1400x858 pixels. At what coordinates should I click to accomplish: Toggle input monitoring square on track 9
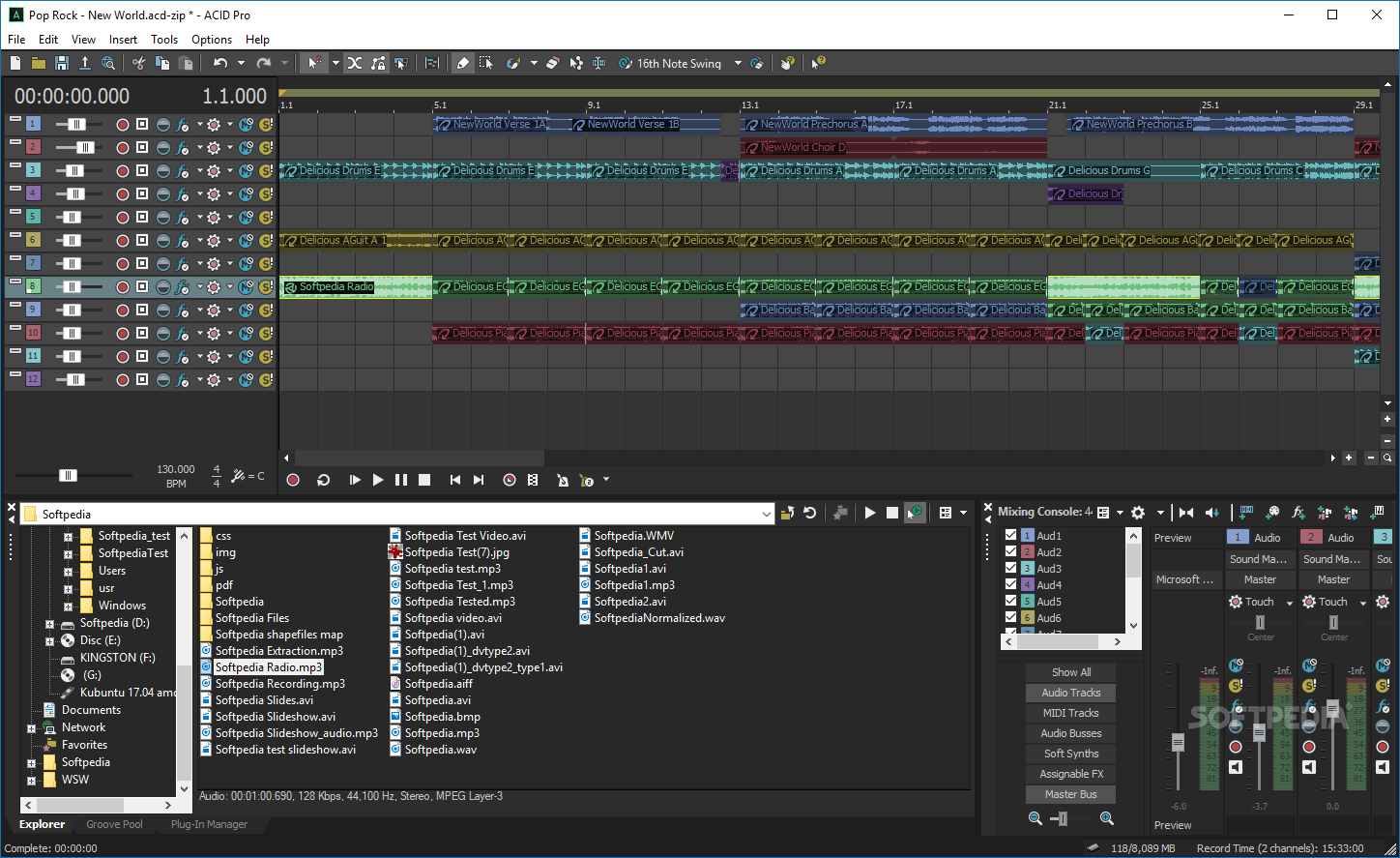(x=142, y=311)
